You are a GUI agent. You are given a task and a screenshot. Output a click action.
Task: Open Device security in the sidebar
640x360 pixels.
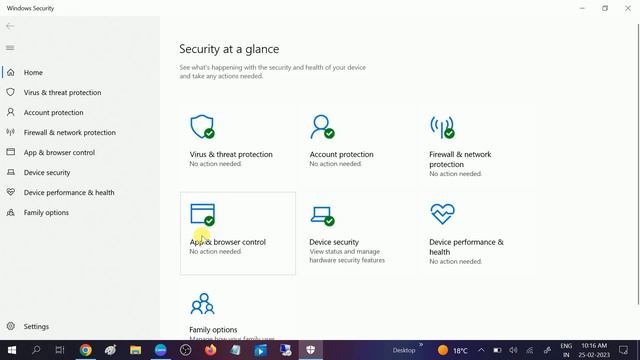pyautogui.click(x=47, y=172)
